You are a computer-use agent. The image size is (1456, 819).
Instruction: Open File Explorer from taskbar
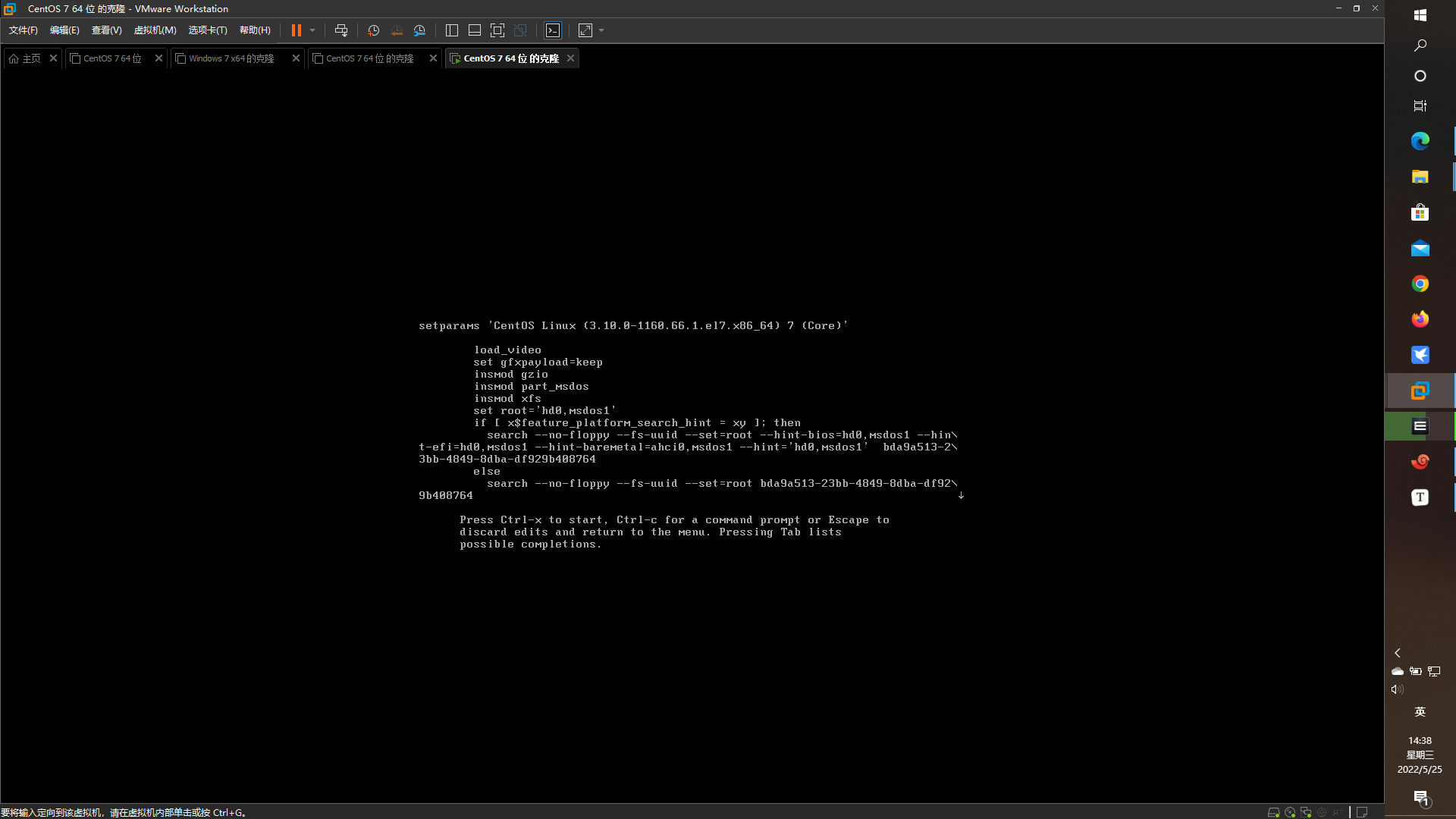[x=1420, y=177]
